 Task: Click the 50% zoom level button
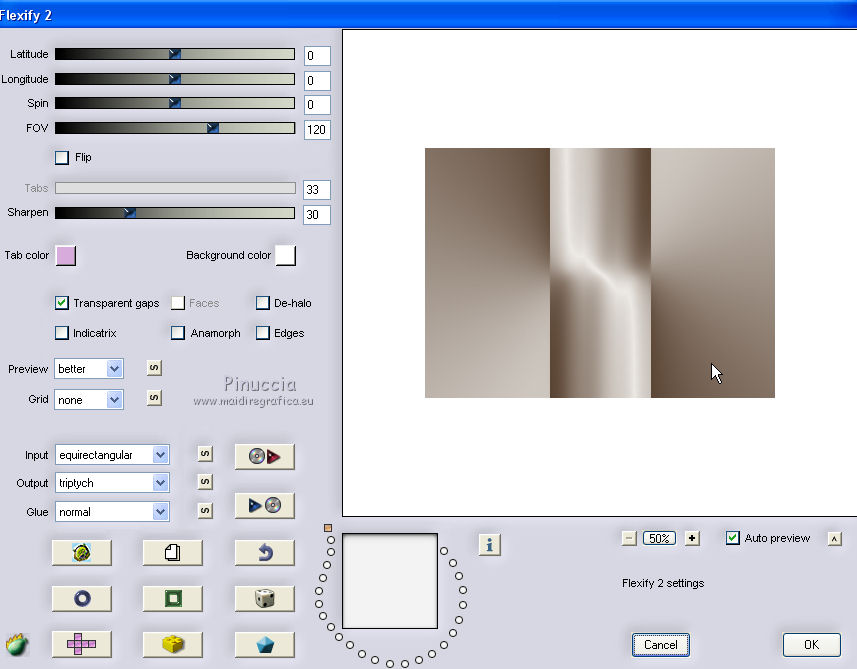click(659, 538)
